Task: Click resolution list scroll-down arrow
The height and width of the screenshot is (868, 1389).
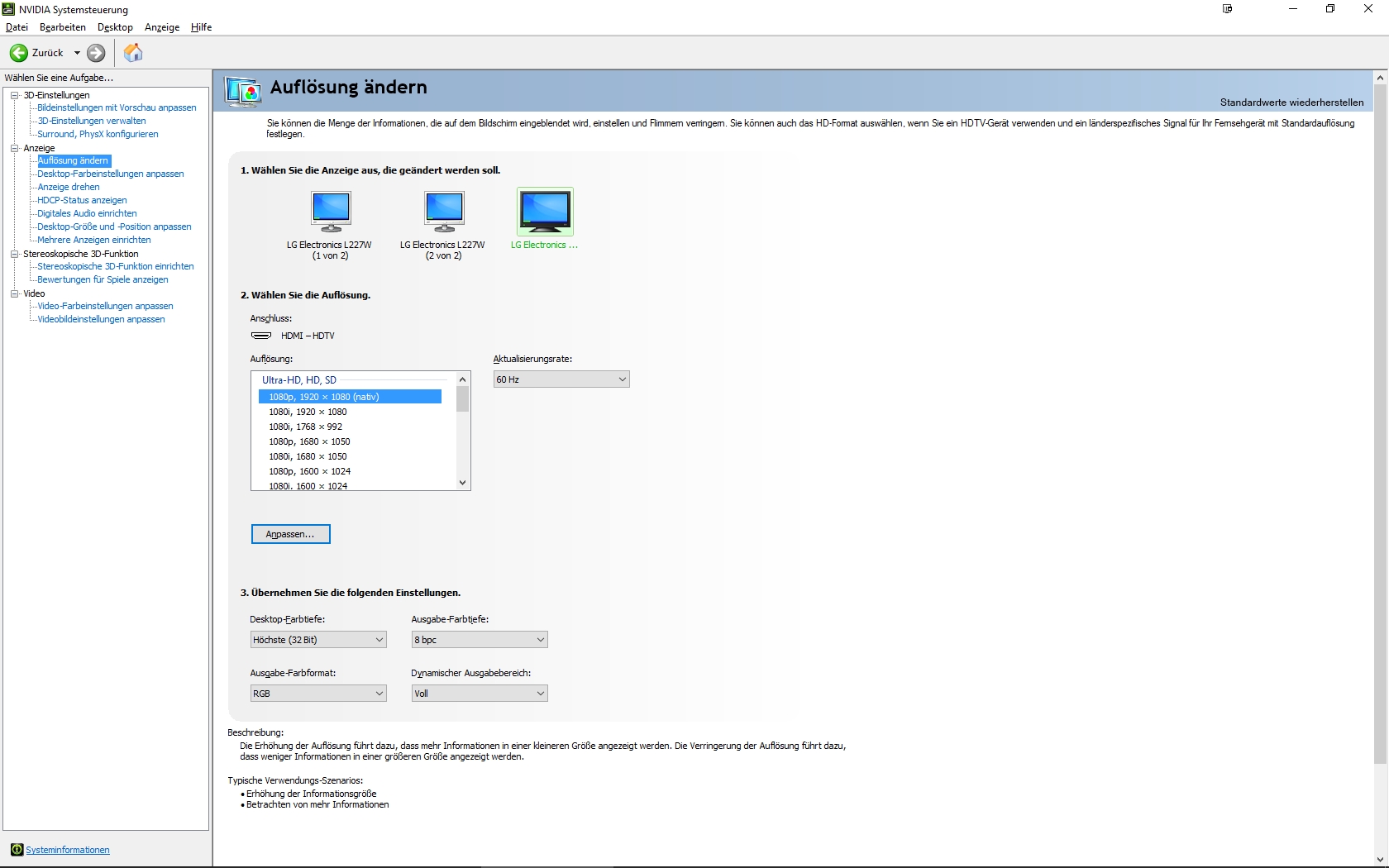Action: point(463,483)
